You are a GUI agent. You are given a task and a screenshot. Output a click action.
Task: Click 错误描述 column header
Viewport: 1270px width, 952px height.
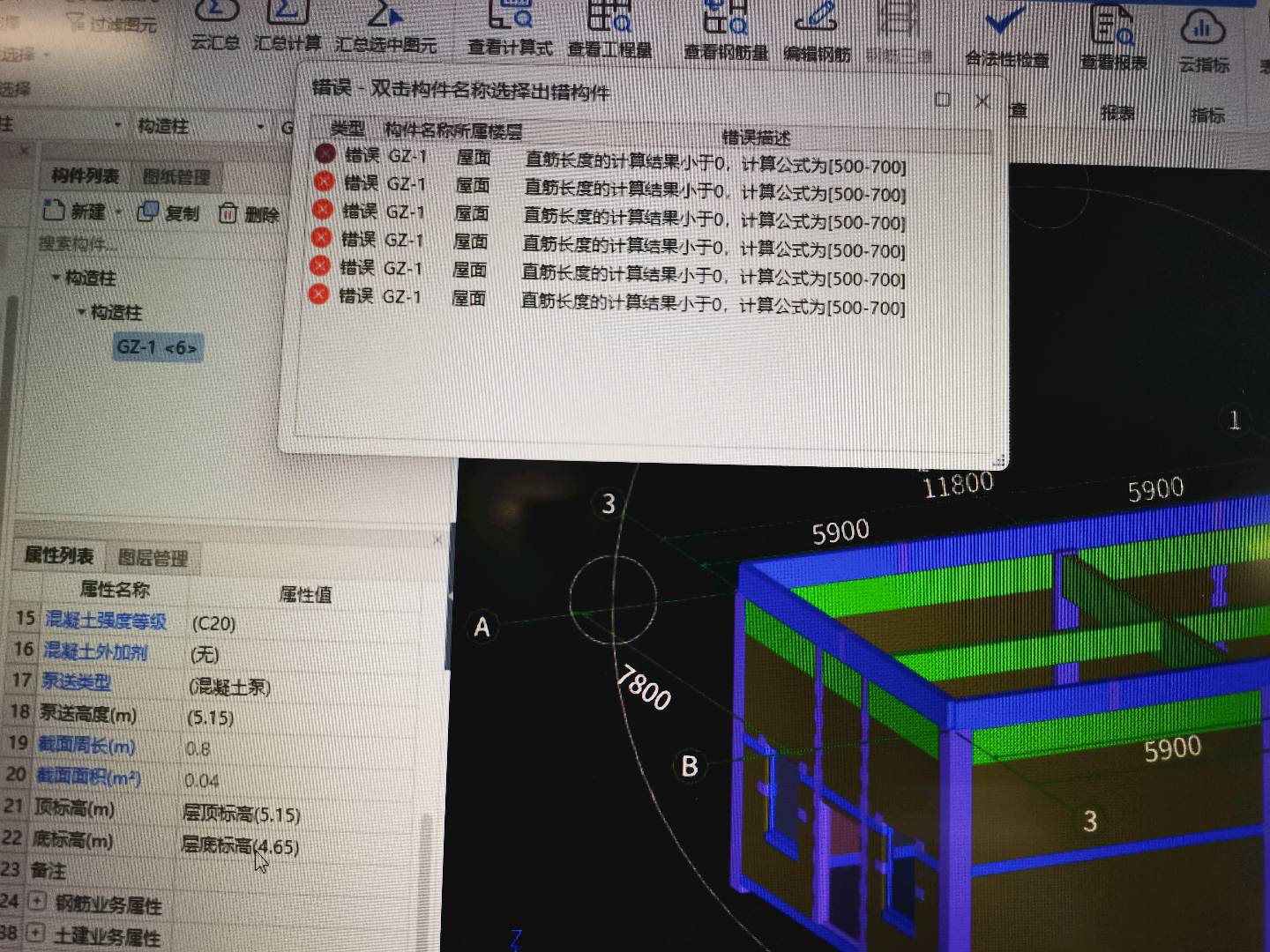(x=756, y=138)
